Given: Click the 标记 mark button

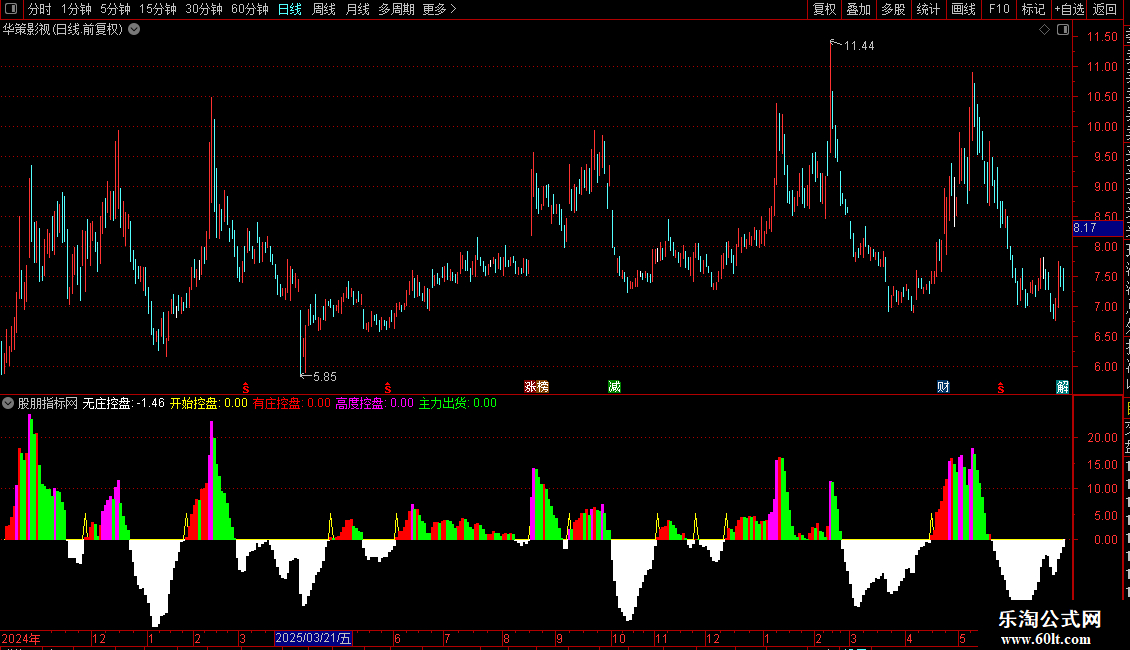Looking at the screenshot, I should (x=1033, y=9).
